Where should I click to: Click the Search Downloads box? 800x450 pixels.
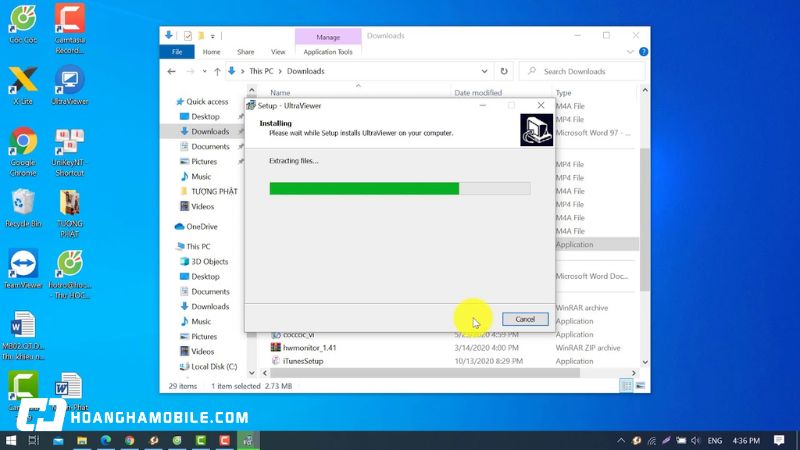pyautogui.click(x=582, y=71)
